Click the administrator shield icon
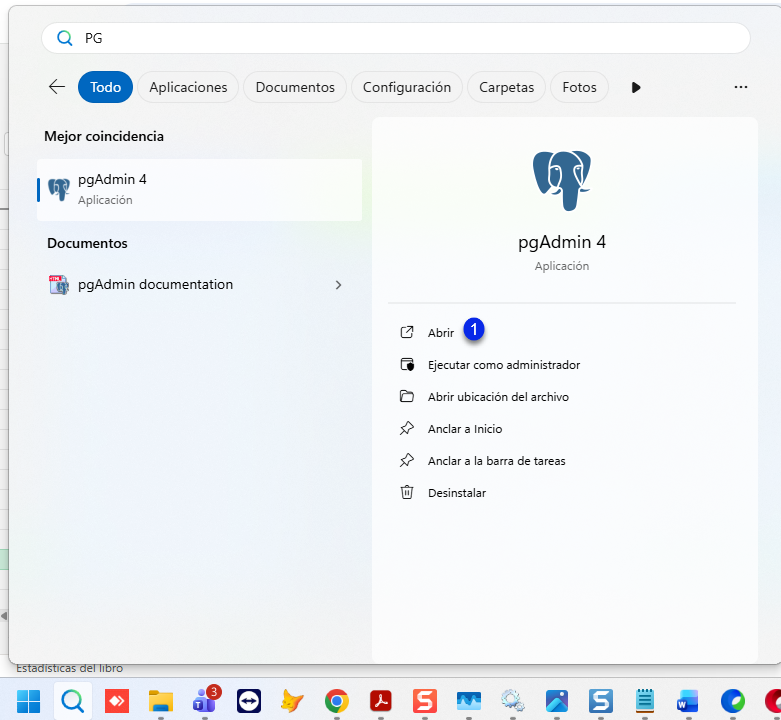781x720 pixels. 407,364
